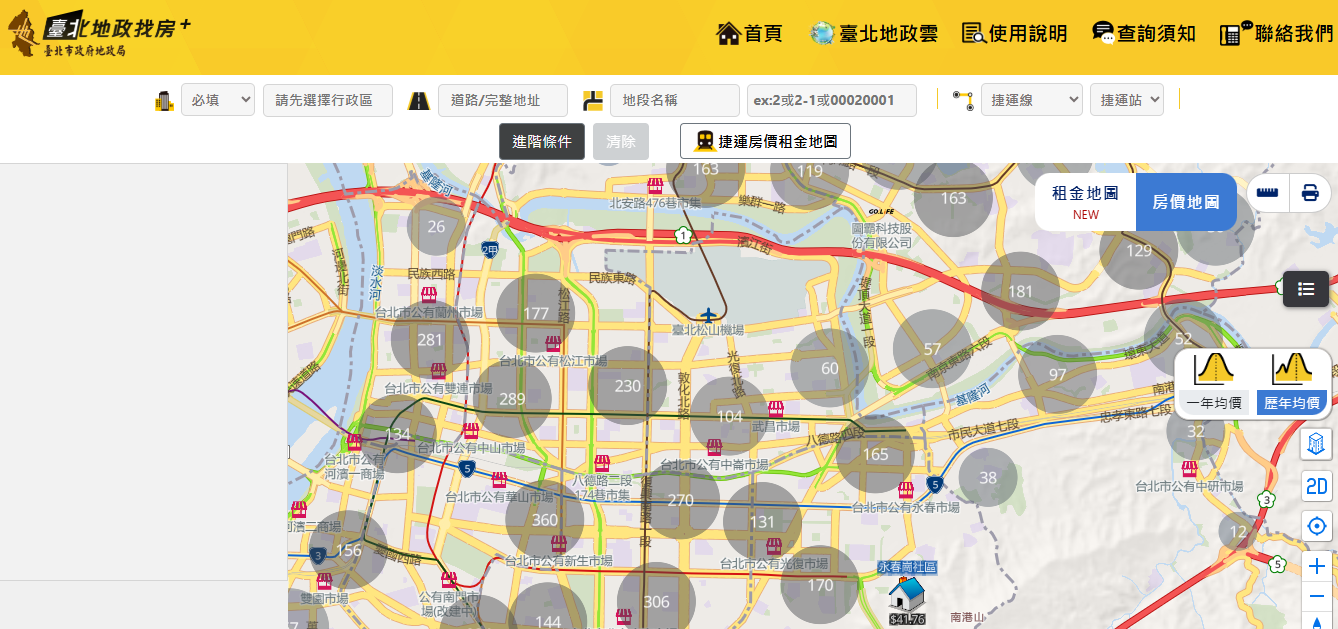Open the legend list panel icon
1338x629 pixels.
(1305, 289)
